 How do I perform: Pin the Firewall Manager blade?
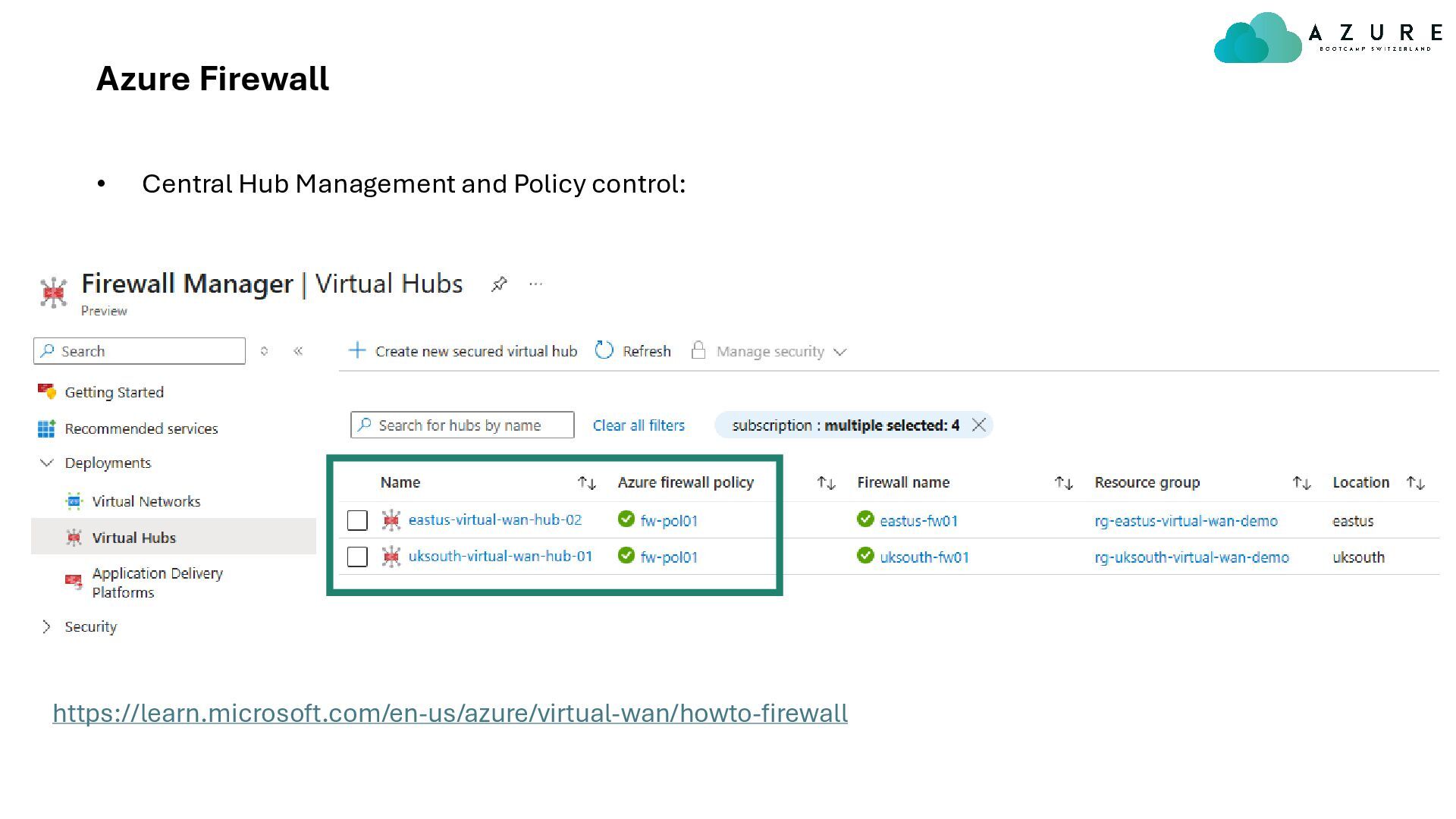pos(498,284)
